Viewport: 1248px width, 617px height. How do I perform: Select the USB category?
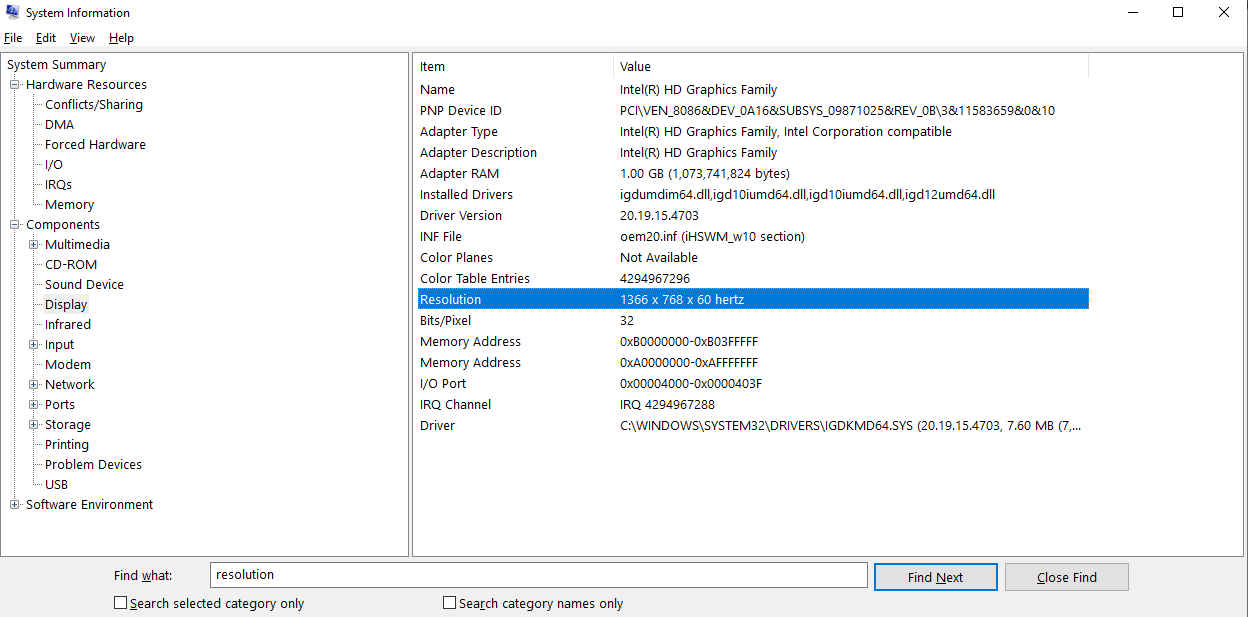click(x=56, y=485)
